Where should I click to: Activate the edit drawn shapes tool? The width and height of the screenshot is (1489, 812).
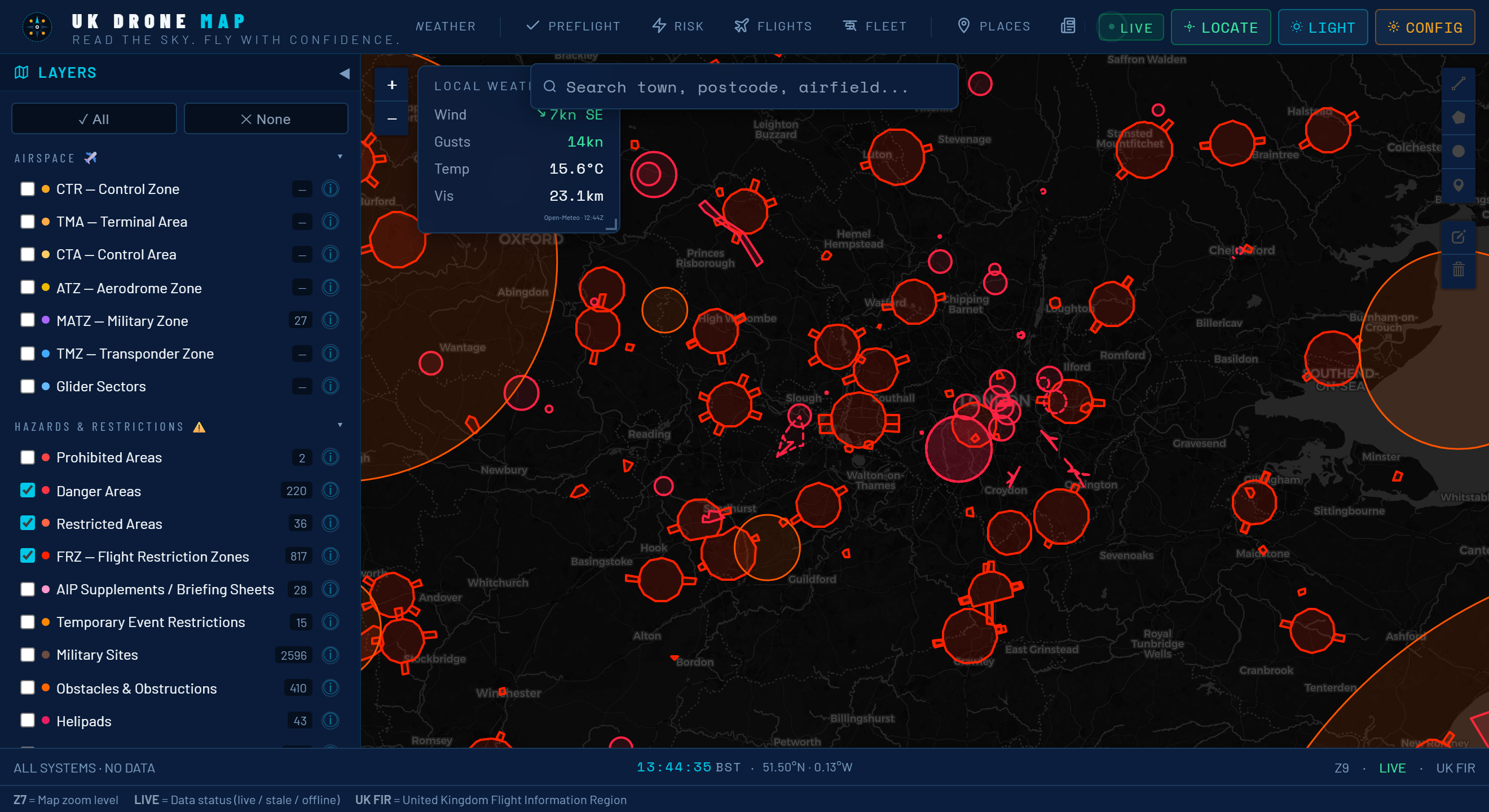[x=1459, y=237]
